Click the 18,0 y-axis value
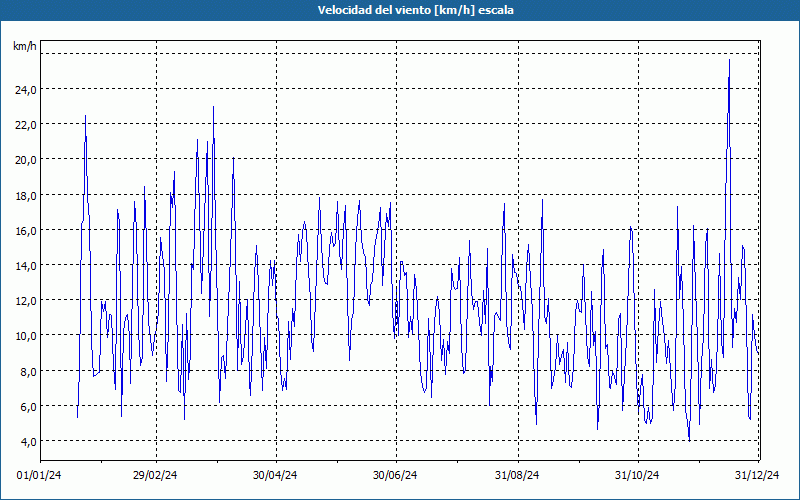The height and width of the screenshot is (500, 800). [x=26, y=195]
